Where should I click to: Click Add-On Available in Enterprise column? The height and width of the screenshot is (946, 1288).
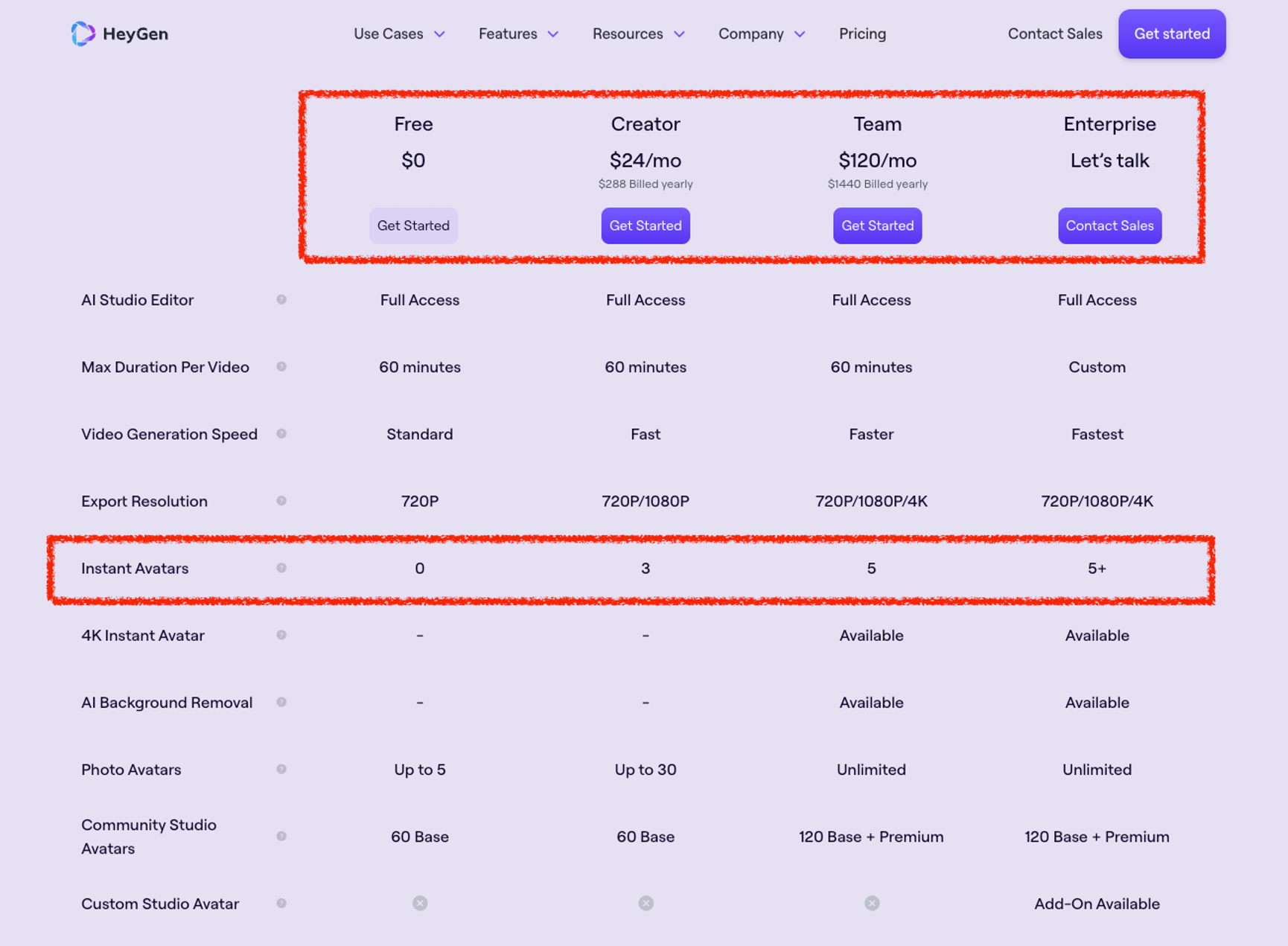coord(1097,904)
